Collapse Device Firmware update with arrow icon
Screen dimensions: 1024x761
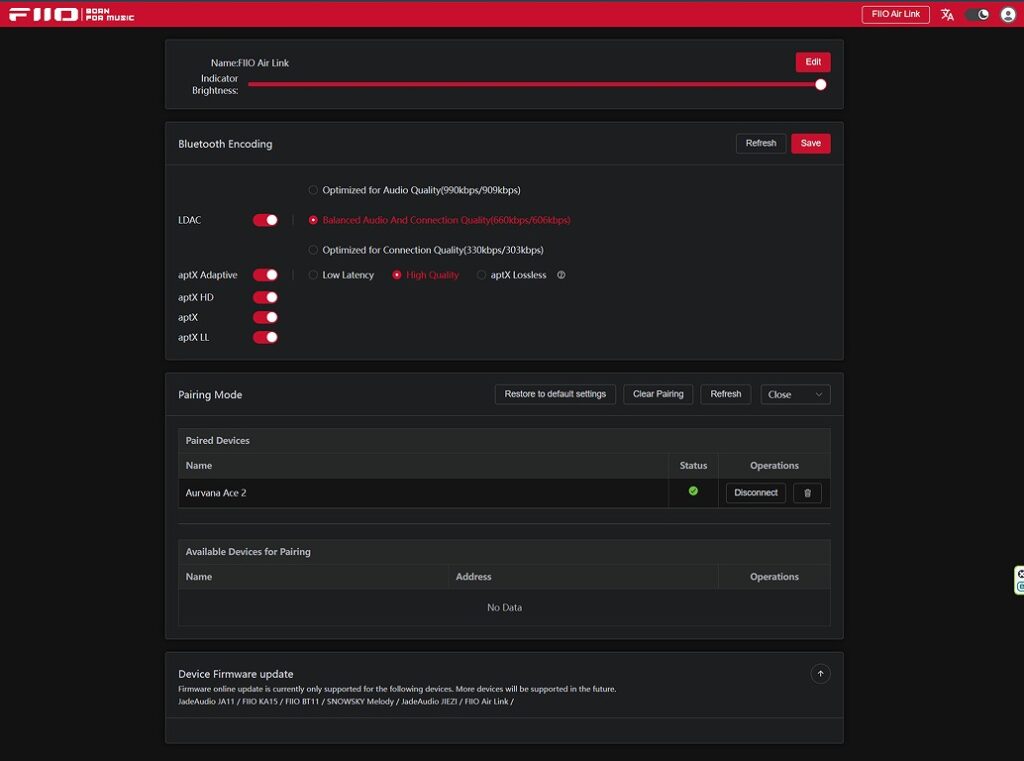coord(820,674)
